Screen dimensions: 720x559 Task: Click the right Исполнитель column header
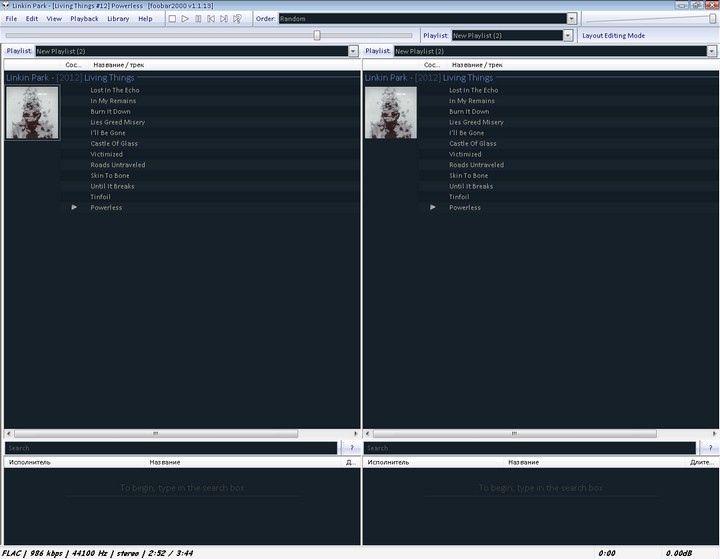point(388,462)
